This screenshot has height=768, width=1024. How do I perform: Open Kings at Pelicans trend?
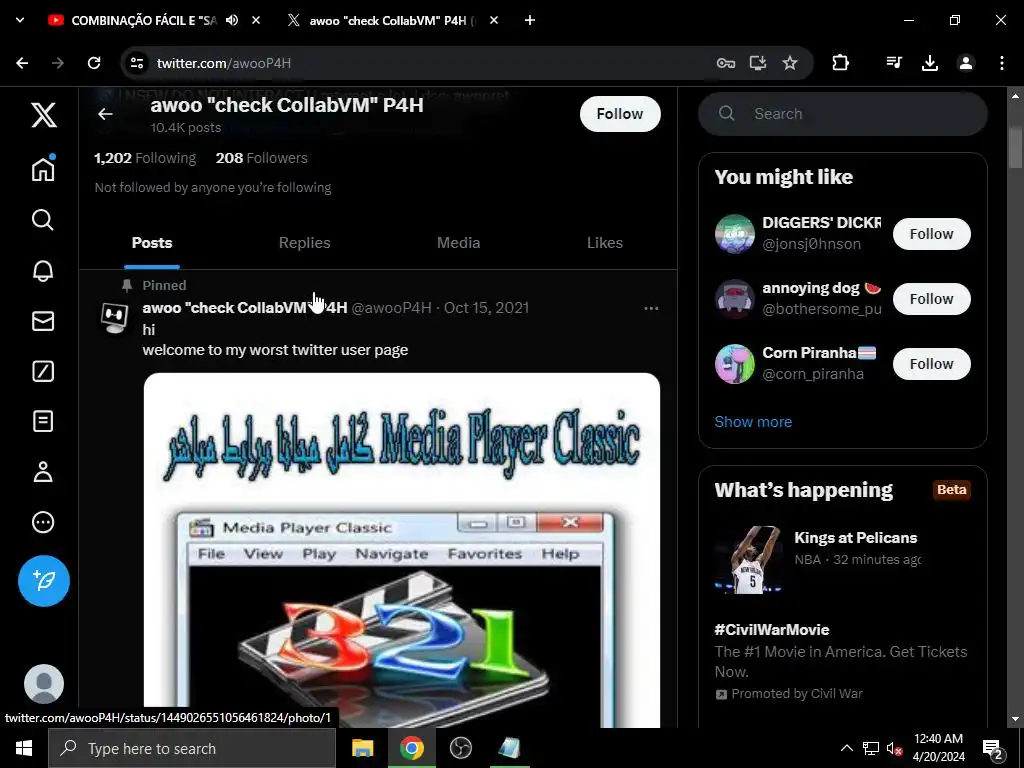coord(842,560)
